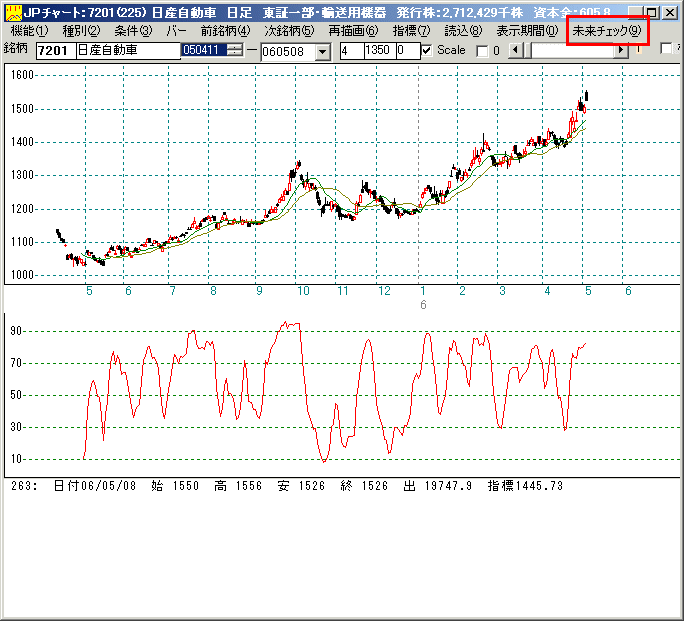Screen dimensions: 684x621
Task: Click the high price value 高 1556
Action: coord(238,485)
